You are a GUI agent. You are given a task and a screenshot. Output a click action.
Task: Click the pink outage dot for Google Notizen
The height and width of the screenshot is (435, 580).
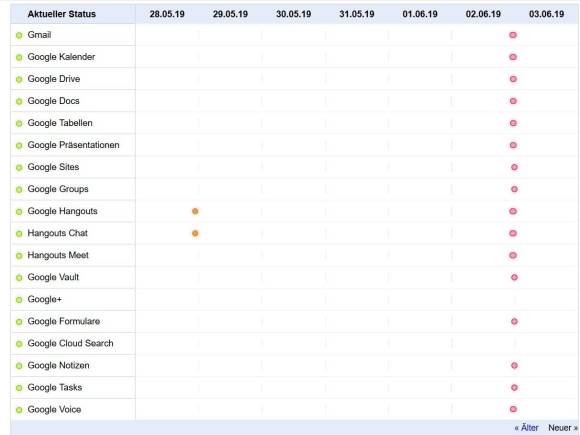[514, 365]
